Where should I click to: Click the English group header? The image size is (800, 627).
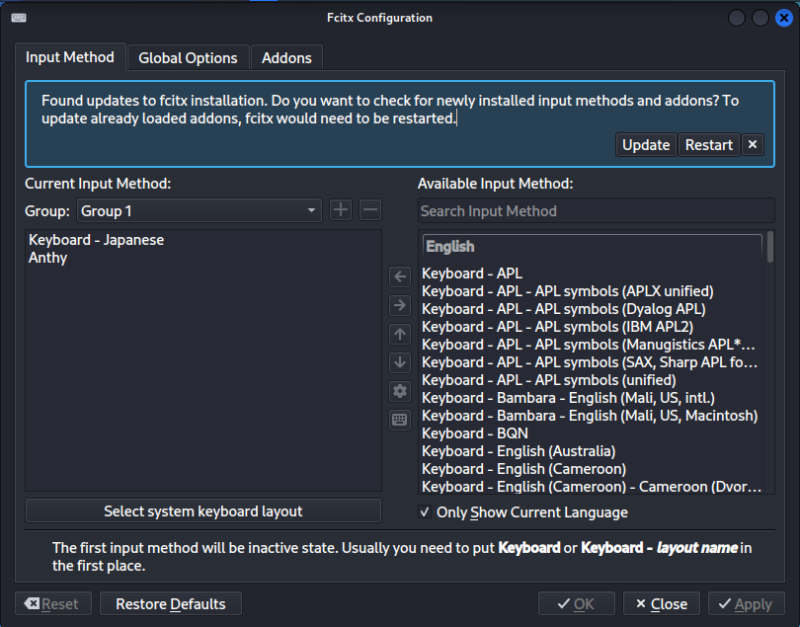pos(592,246)
